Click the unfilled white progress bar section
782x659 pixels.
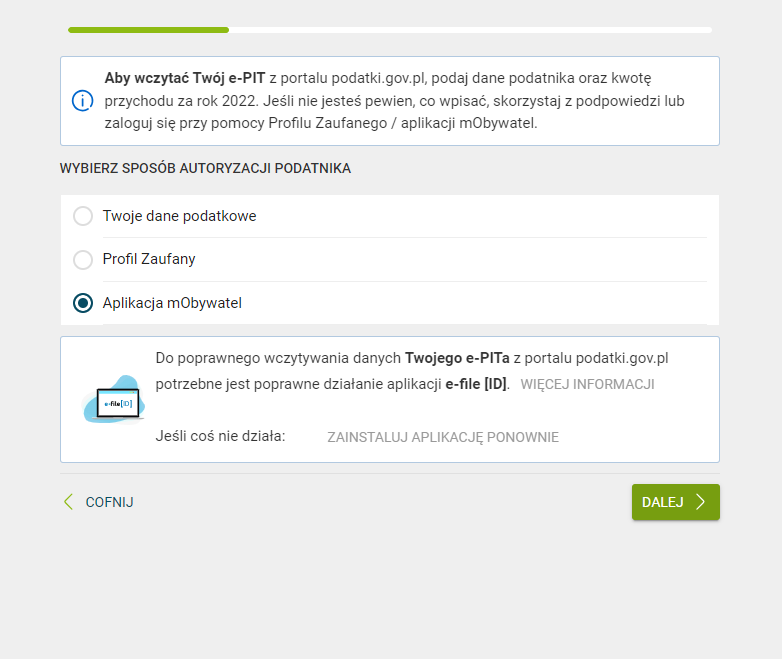(470, 30)
